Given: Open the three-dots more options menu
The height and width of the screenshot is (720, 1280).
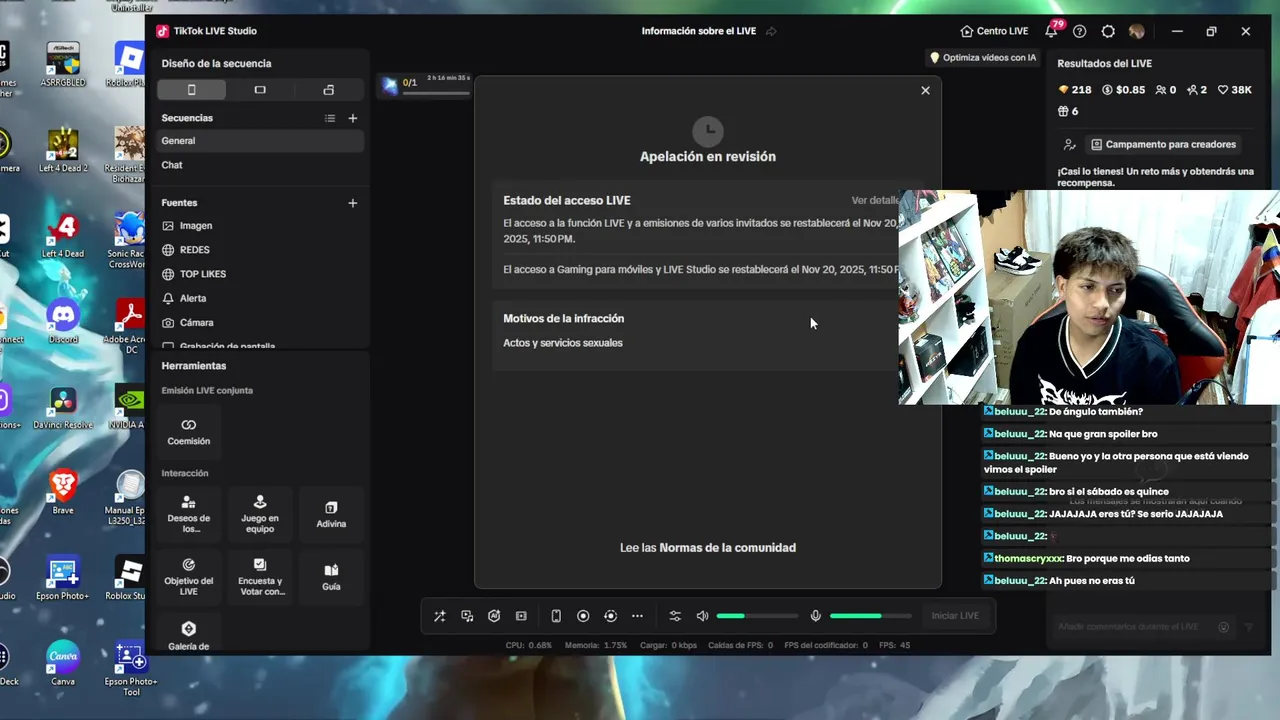Looking at the screenshot, I should pos(637,616).
